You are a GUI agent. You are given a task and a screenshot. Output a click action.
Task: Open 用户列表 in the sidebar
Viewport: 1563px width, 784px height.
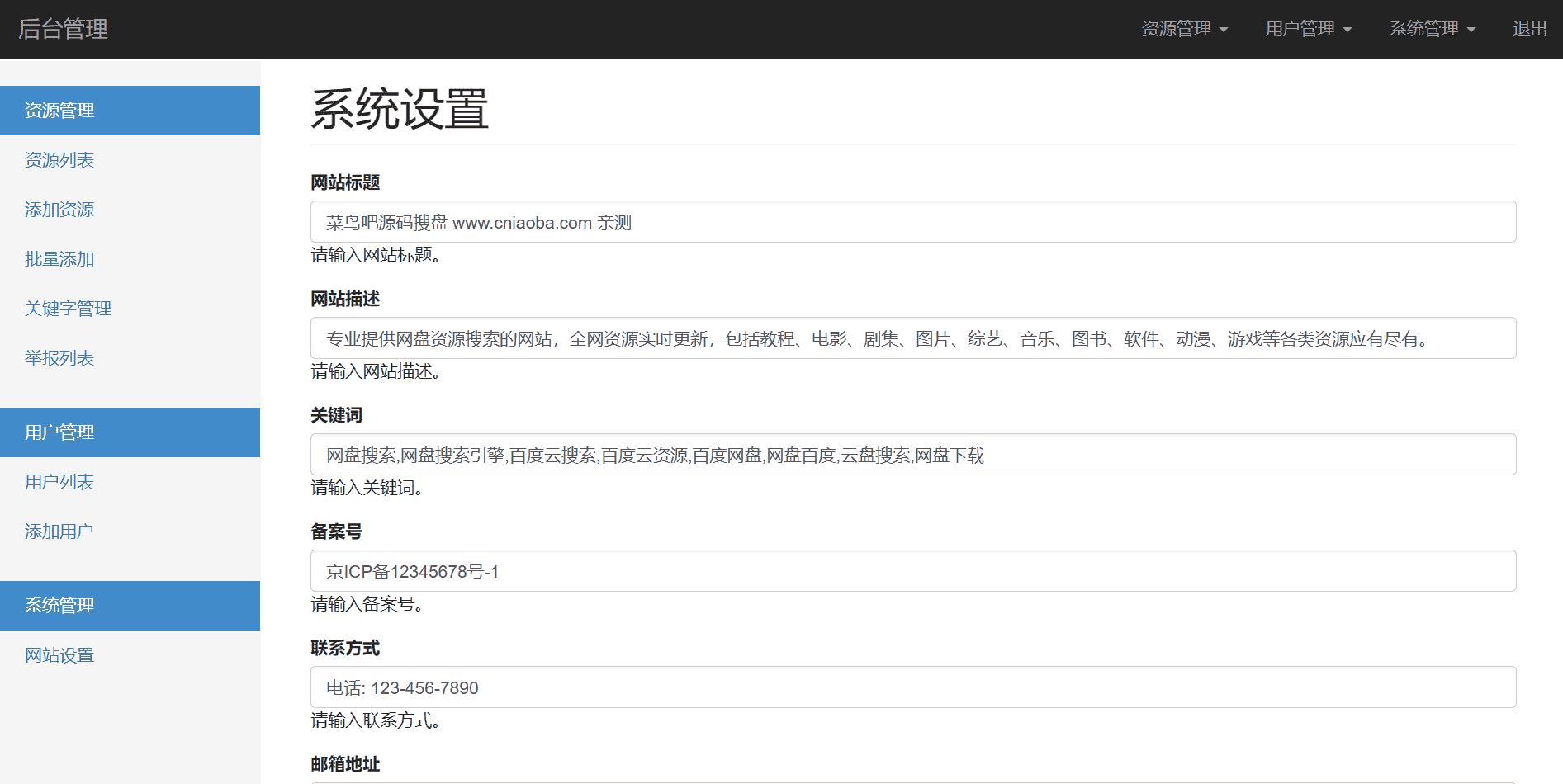[59, 482]
